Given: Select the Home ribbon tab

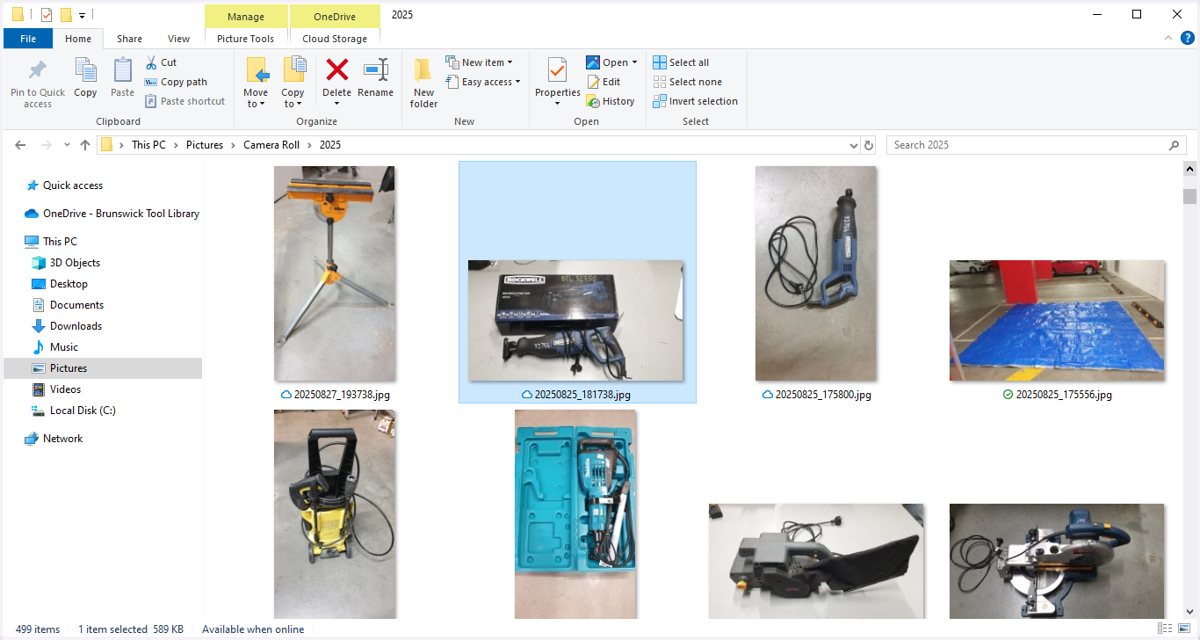Looking at the screenshot, I should point(78,39).
